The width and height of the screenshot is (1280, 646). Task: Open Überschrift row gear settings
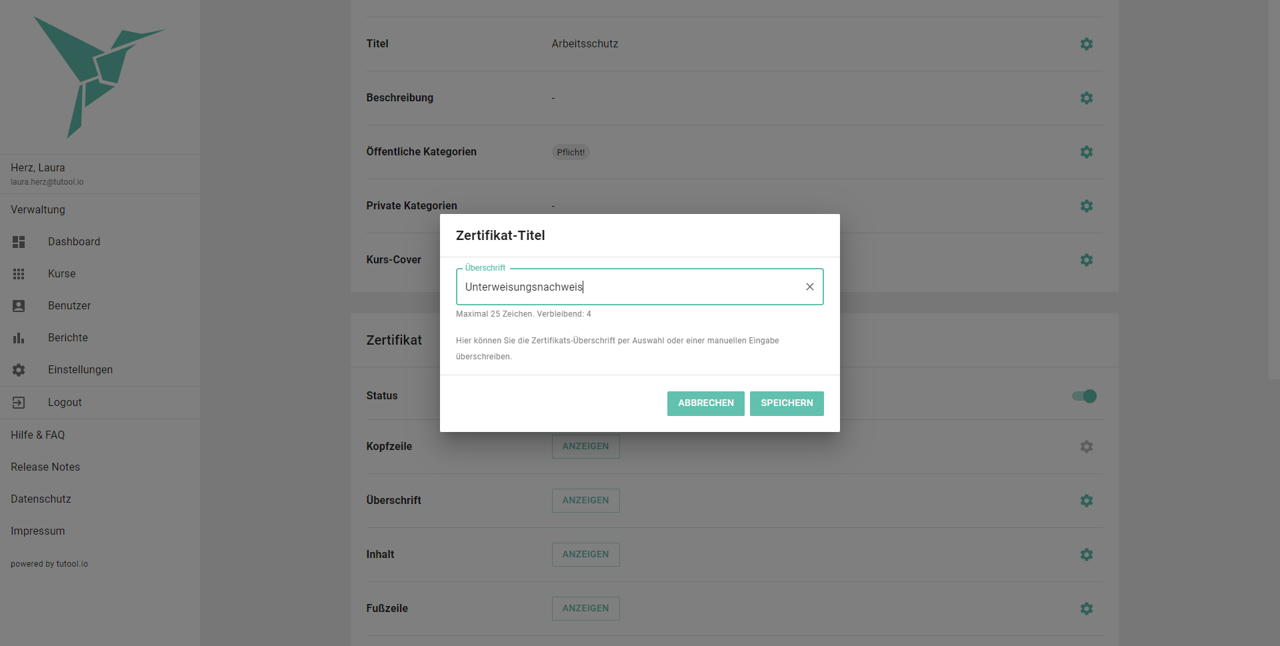[1086, 500]
